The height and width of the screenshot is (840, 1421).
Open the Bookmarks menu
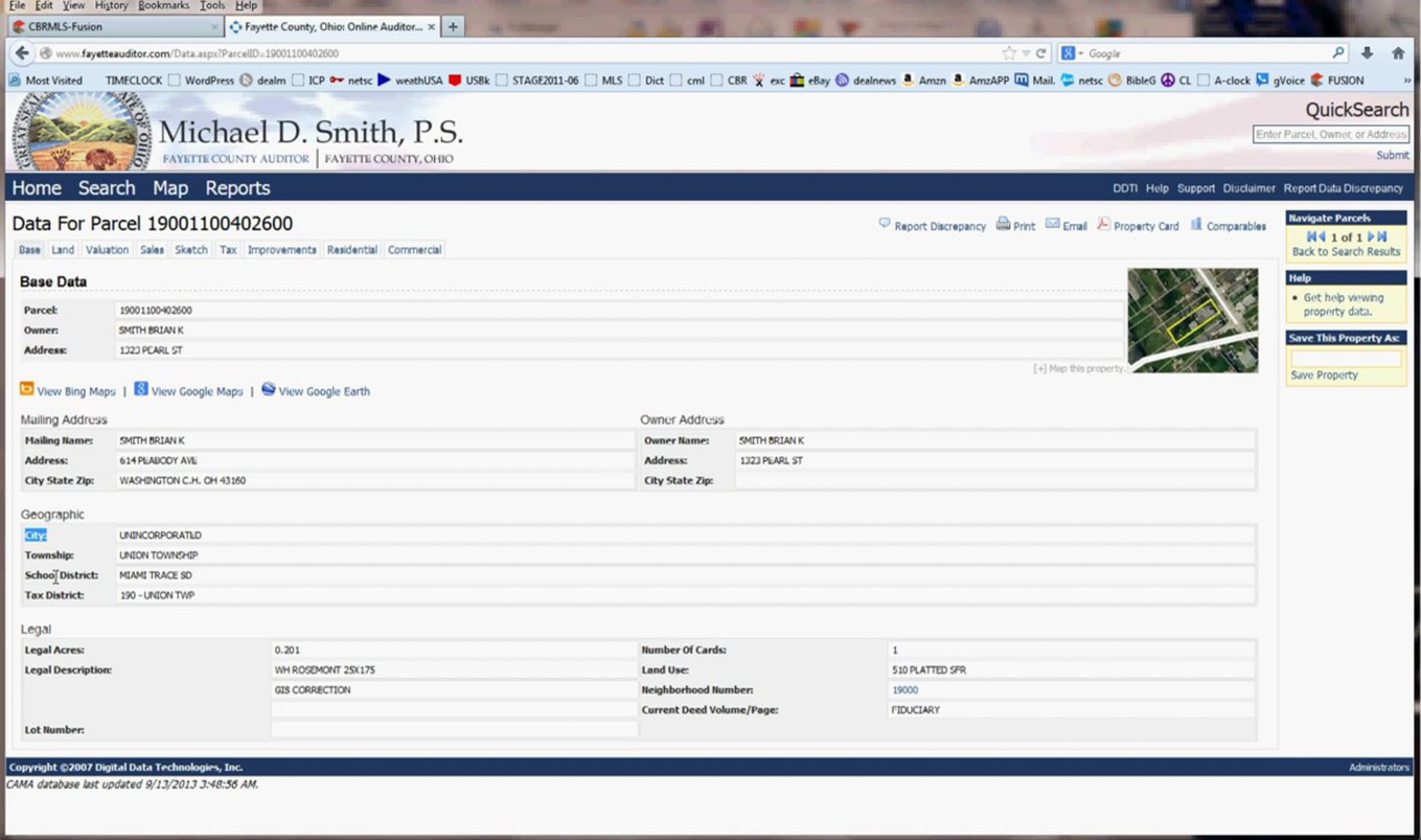coord(163,5)
